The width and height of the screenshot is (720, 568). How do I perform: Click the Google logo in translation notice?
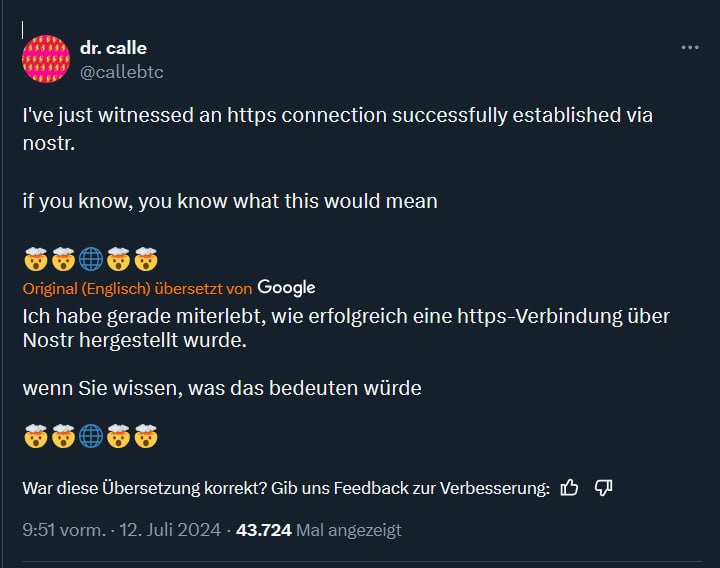click(x=287, y=287)
